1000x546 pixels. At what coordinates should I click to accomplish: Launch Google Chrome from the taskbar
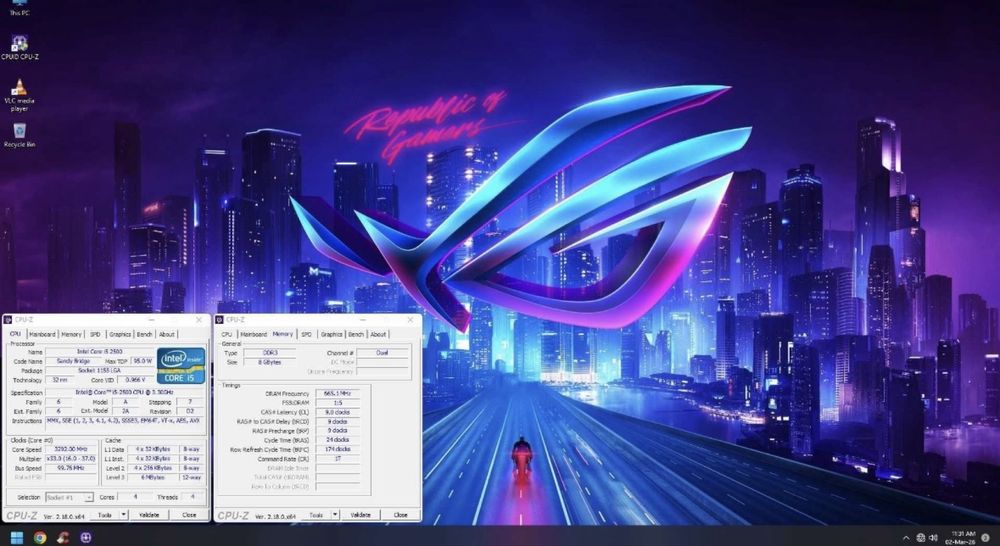click(x=40, y=538)
